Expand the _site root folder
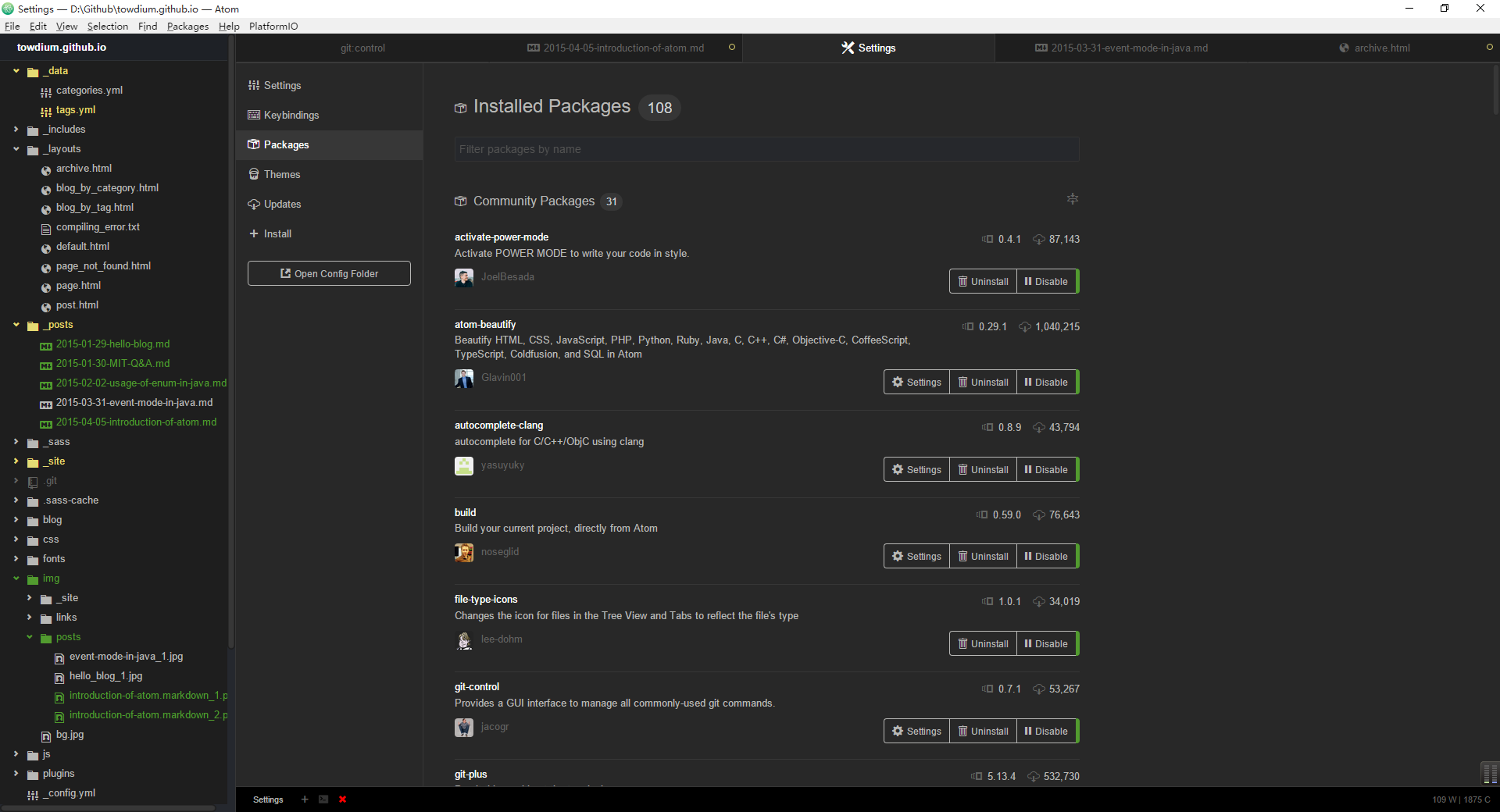This screenshot has height=812, width=1500. pos(16,461)
